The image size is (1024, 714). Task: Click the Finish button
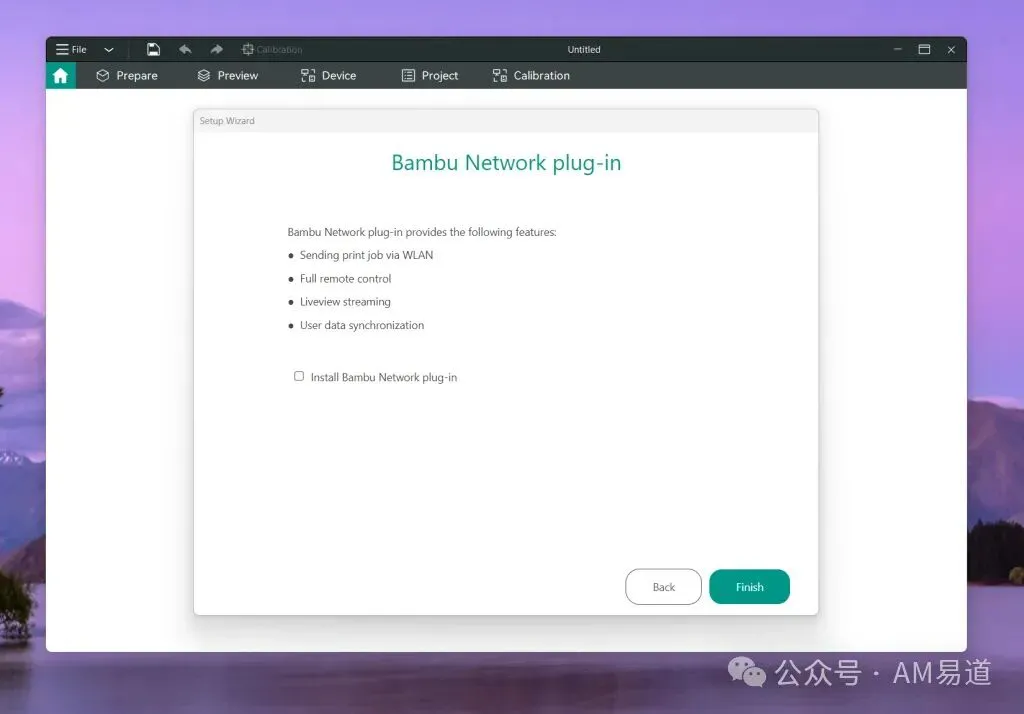(x=750, y=587)
